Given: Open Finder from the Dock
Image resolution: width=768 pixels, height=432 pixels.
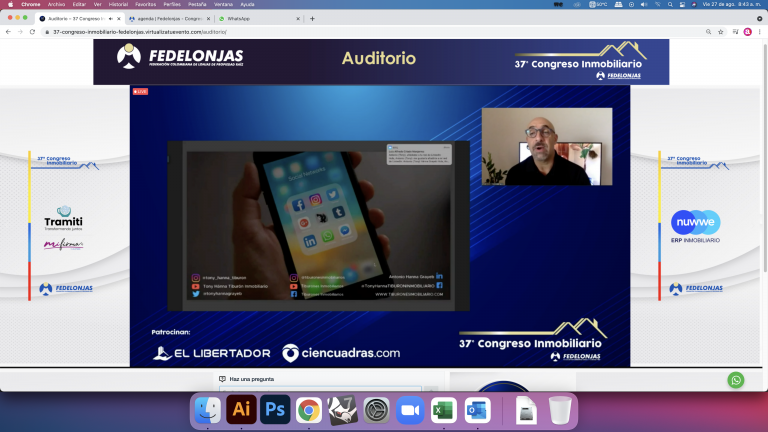Looking at the screenshot, I should coord(208,410).
